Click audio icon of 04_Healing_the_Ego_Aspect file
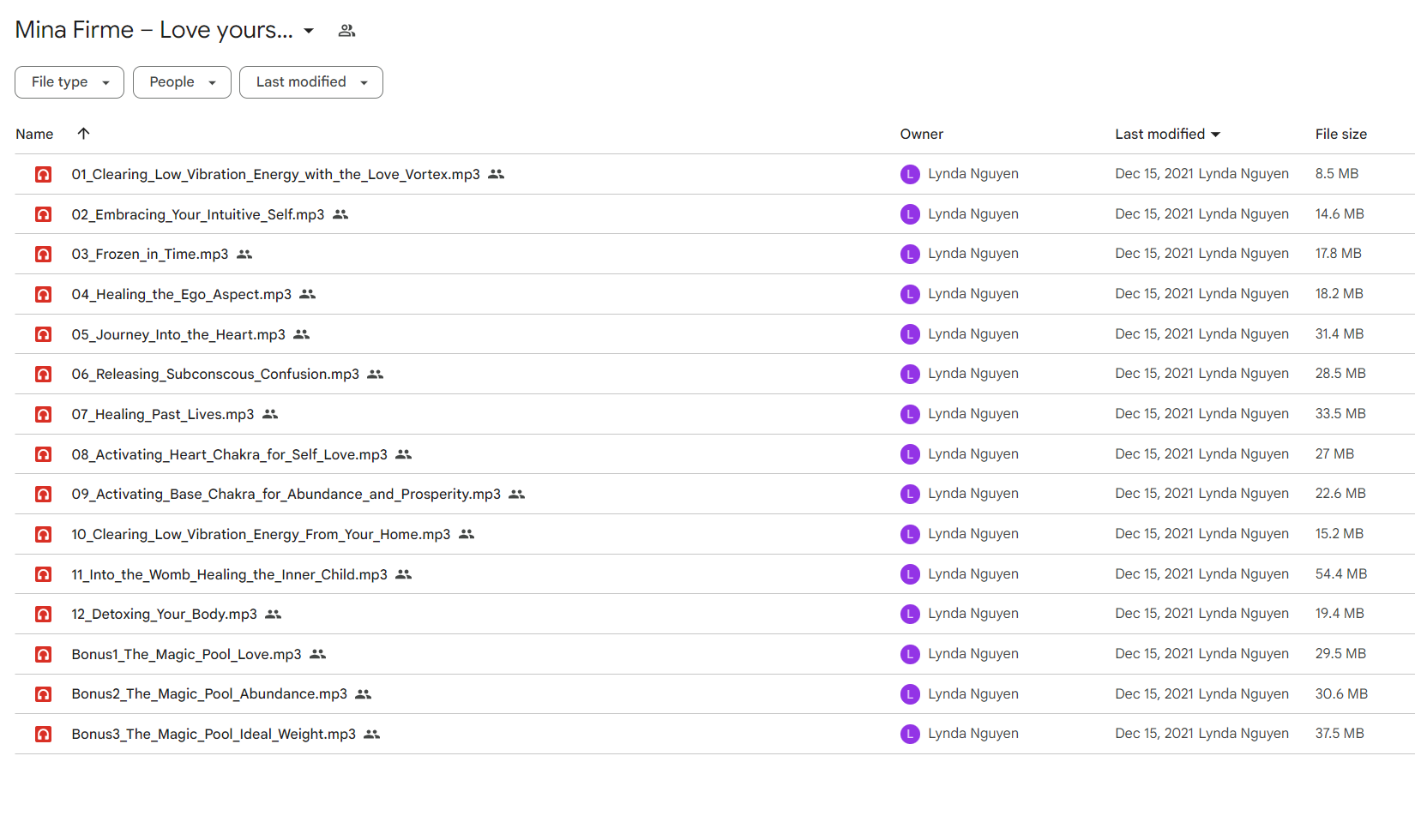The width and height of the screenshot is (1415, 840). (43, 294)
